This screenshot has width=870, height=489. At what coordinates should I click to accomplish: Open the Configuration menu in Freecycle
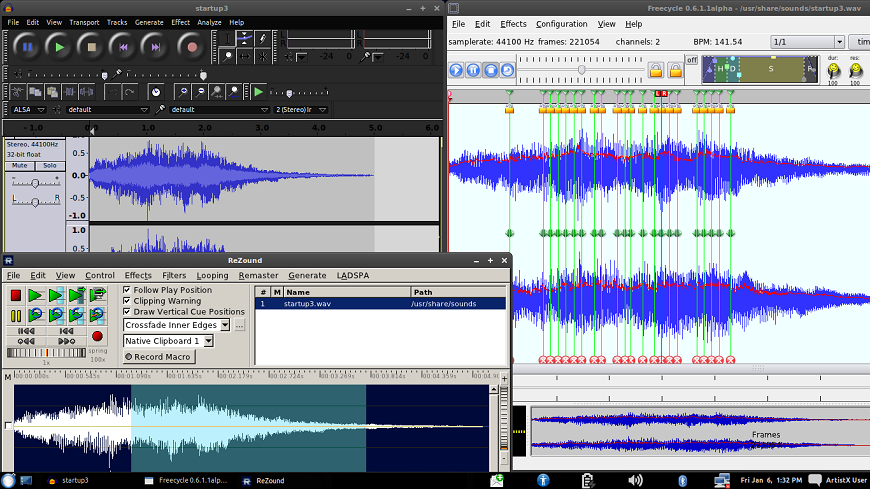[x=561, y=24]
